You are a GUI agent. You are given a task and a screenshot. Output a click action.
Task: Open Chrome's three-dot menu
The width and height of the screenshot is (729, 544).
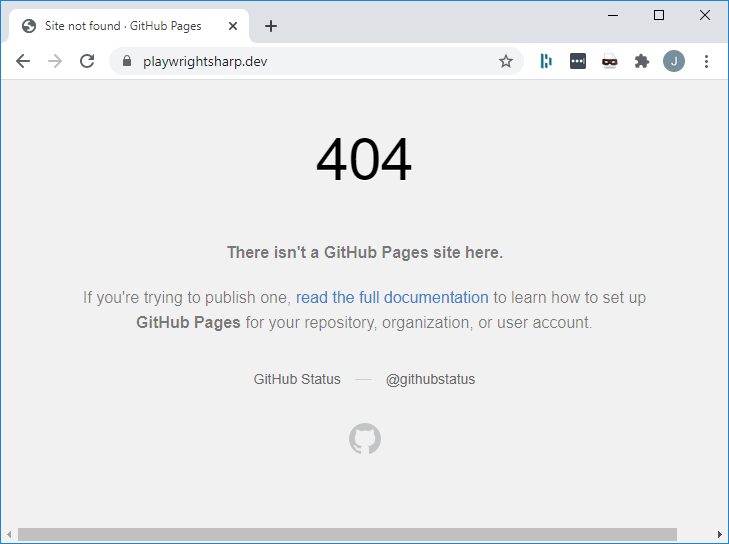coord(706,61)
